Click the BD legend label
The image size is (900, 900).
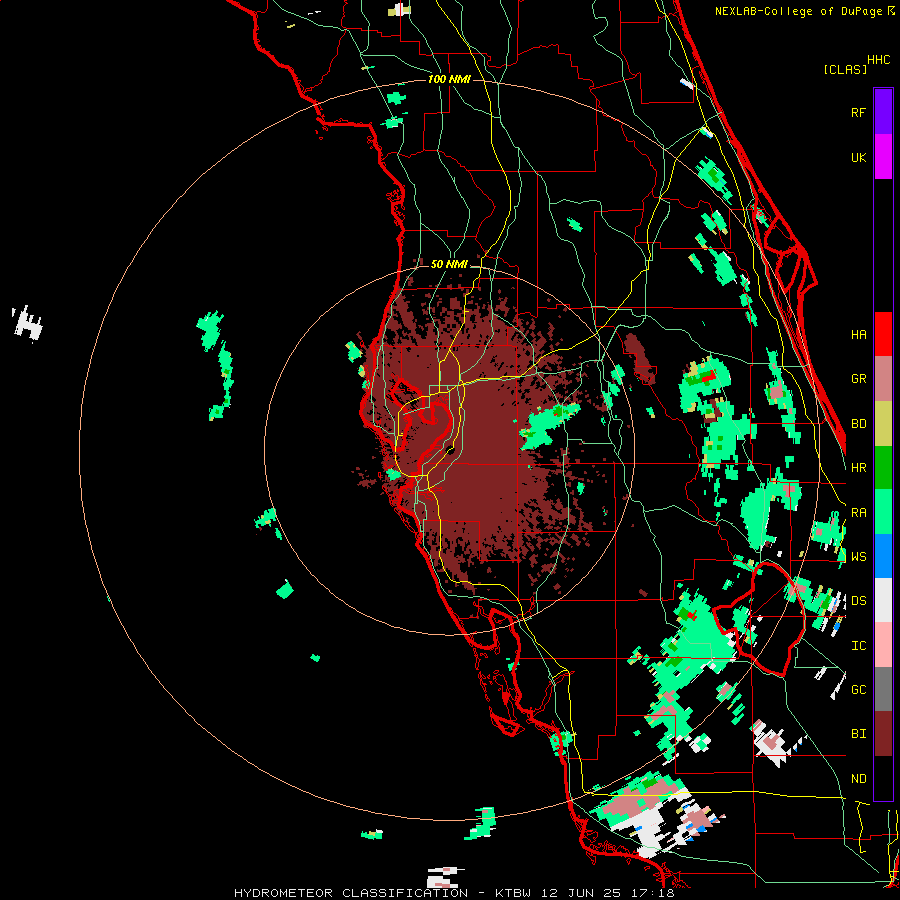[x=858, y=424]
